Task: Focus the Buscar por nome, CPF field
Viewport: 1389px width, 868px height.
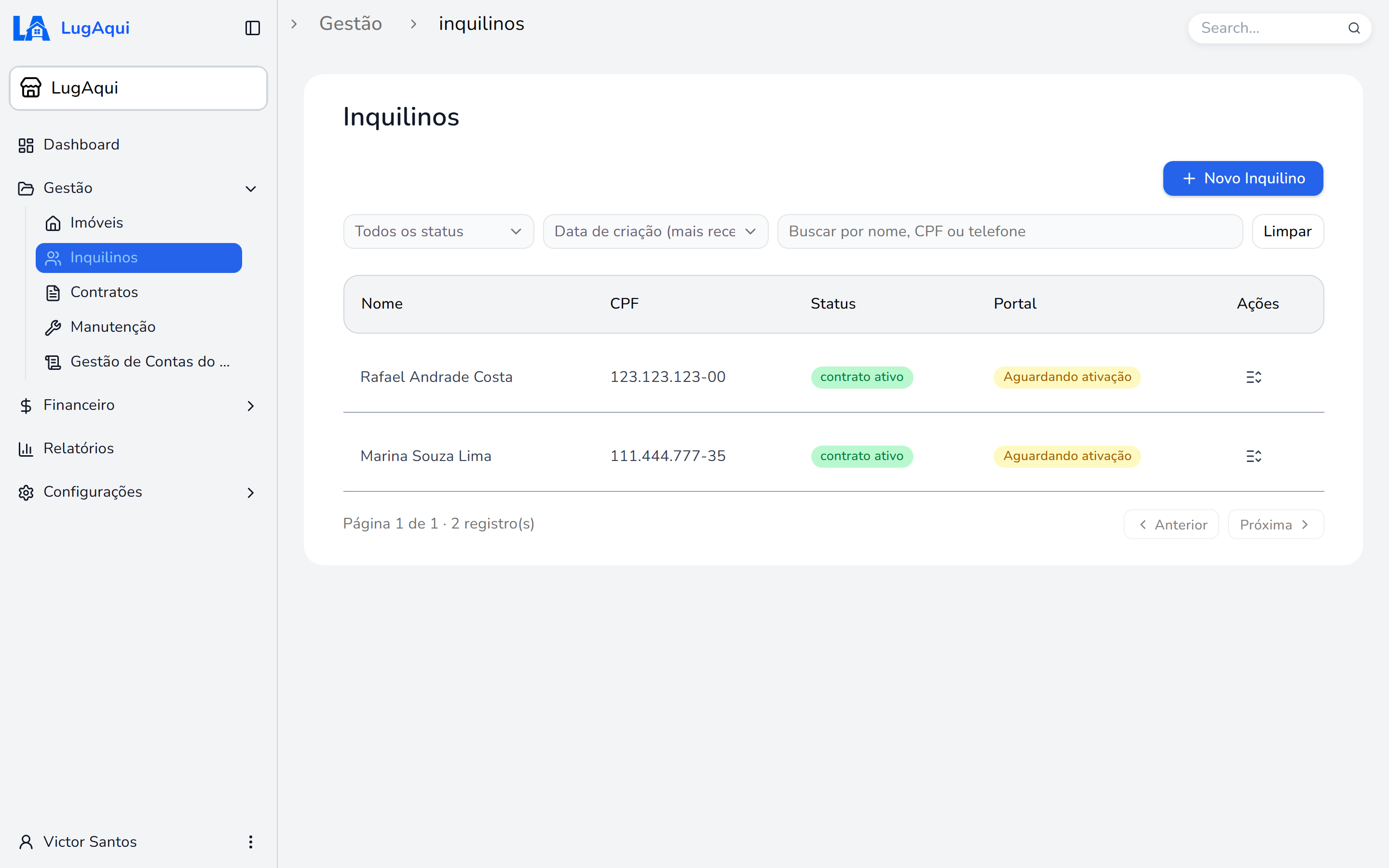Action: [1009, 231]
